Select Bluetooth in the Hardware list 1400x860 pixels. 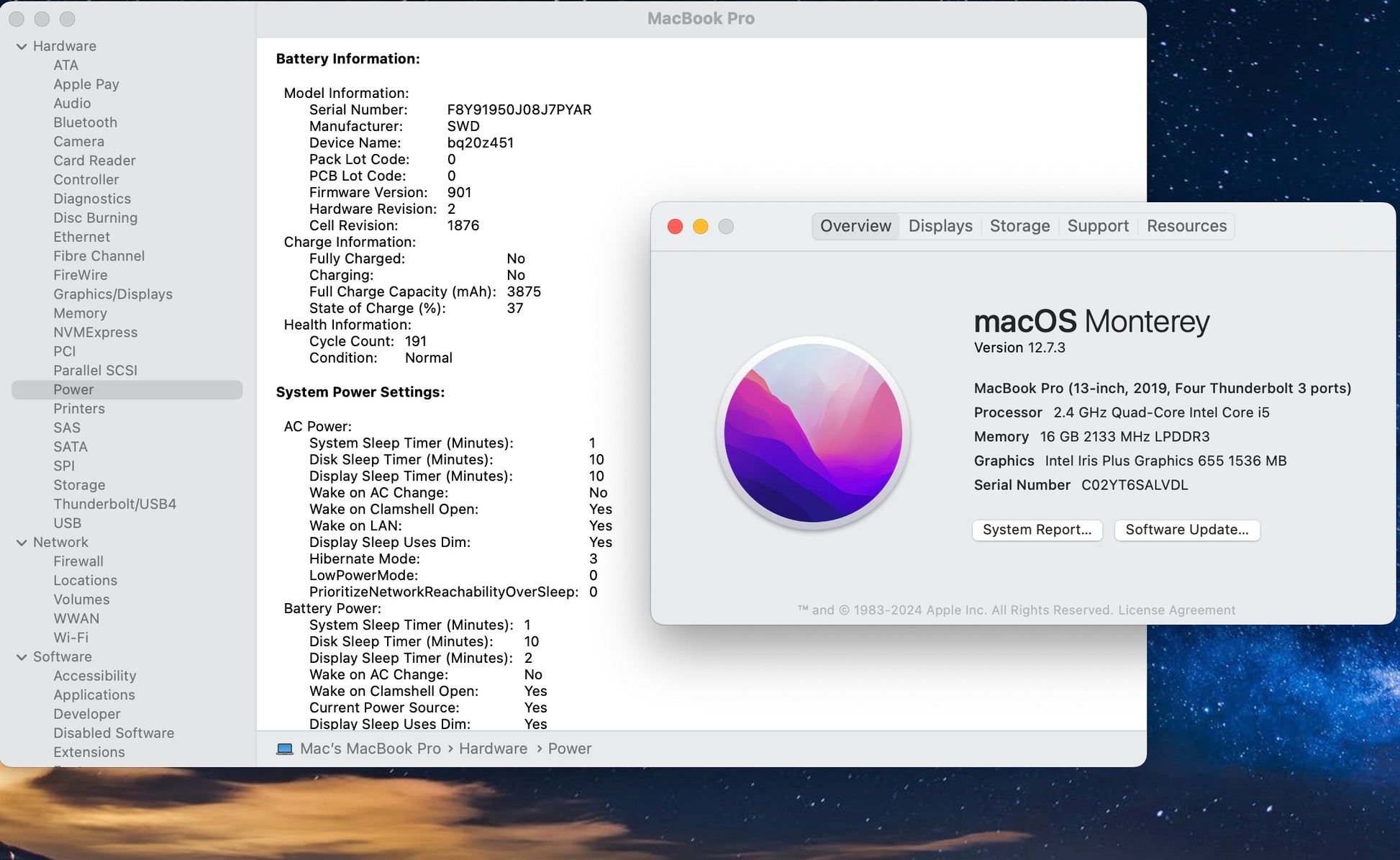tap(85, 122)
